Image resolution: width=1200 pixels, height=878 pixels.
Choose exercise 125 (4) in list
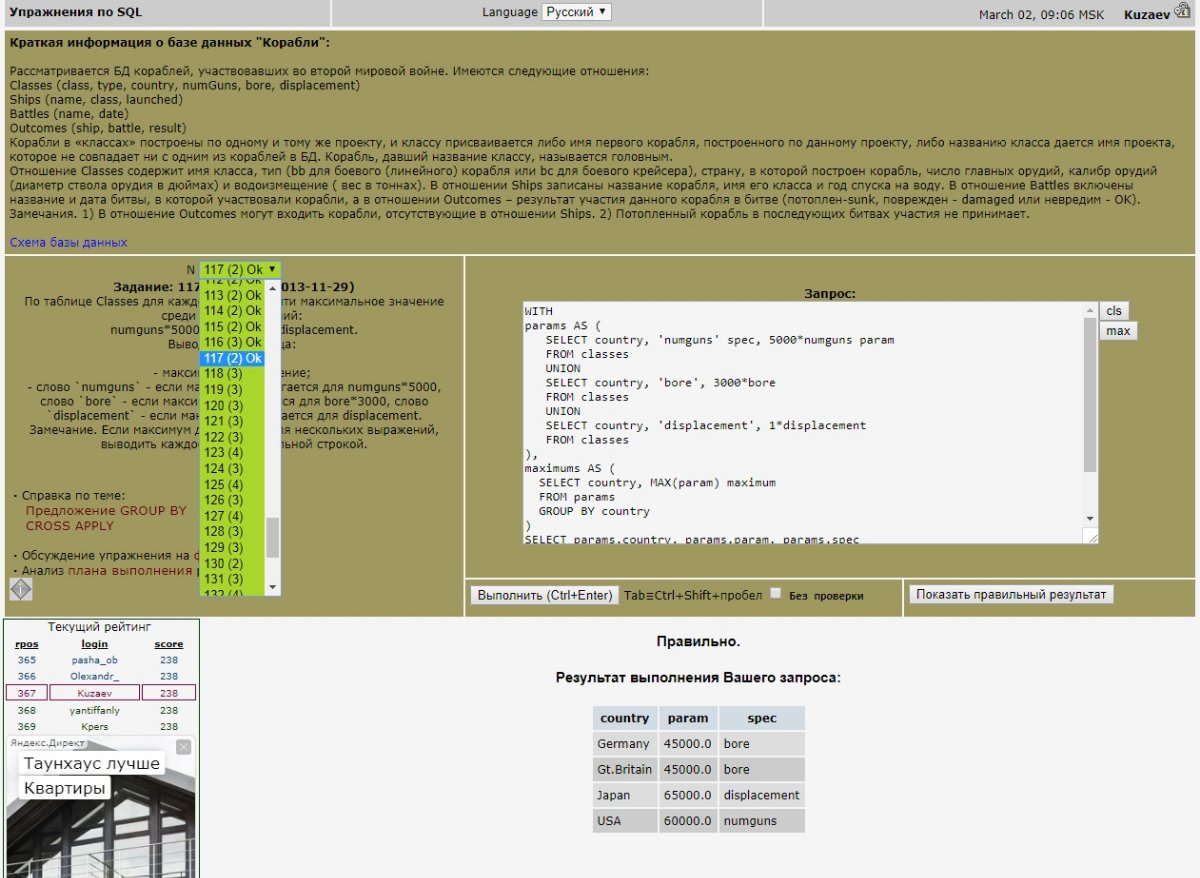[232, 484]
